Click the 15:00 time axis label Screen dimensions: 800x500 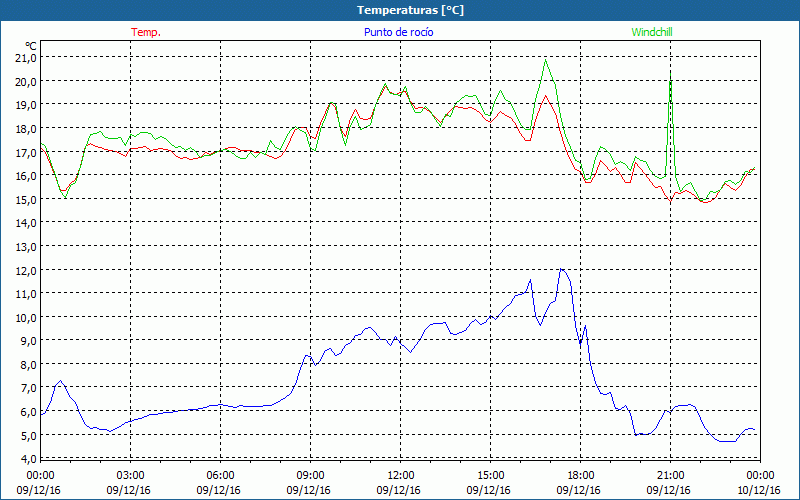pyautogui.click(x=490, y=476)
